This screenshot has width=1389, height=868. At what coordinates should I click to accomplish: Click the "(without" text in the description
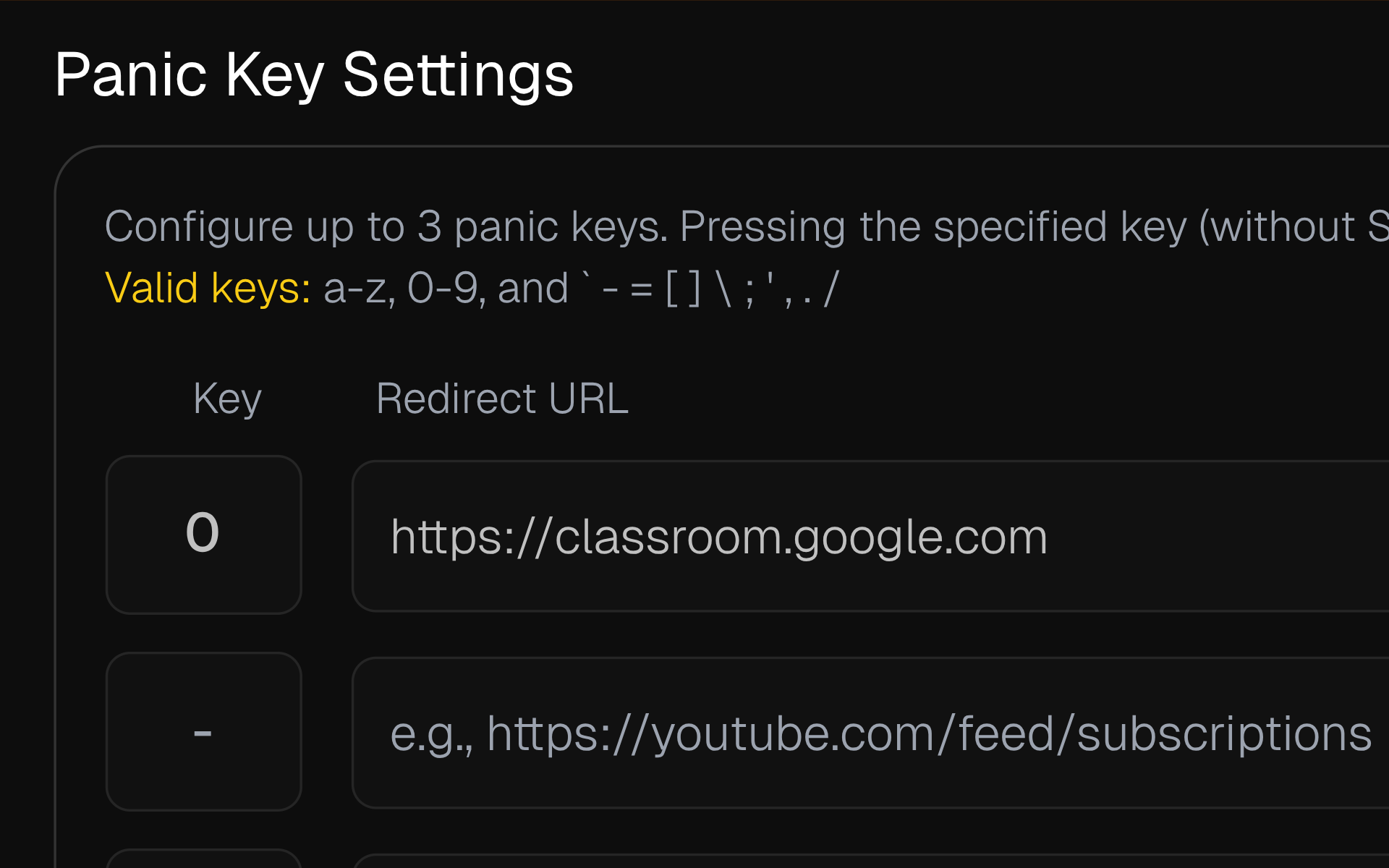(1277, 226)
